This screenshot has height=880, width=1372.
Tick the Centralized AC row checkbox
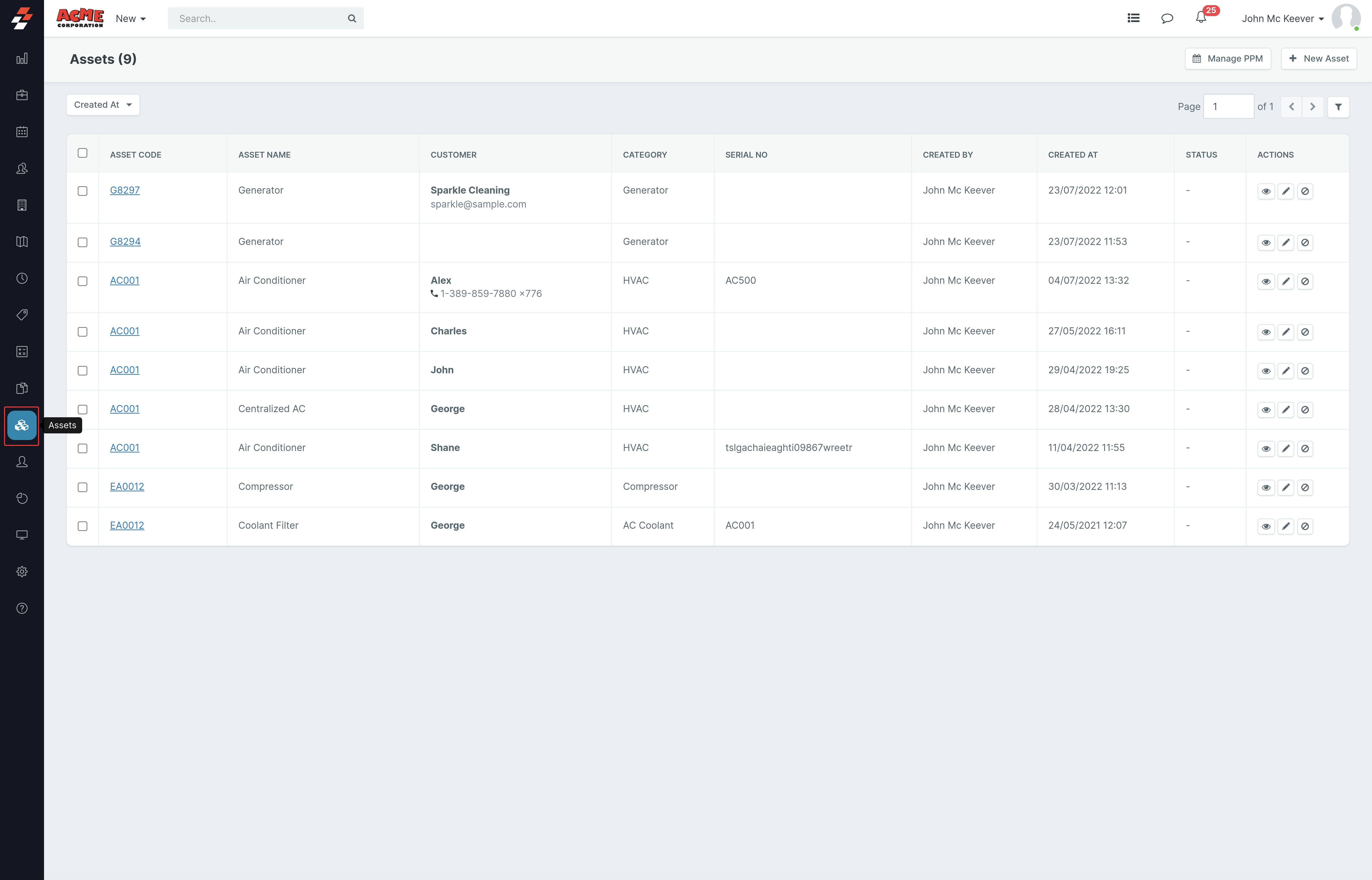click(x=83, y=410)
